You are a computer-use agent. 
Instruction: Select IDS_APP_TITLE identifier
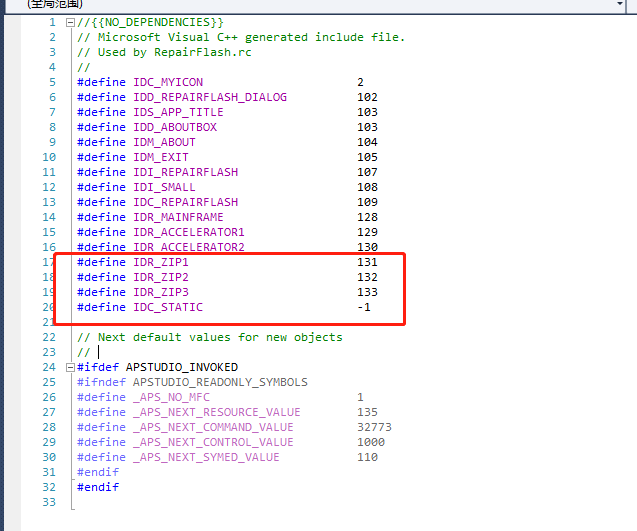[x=178, y=113]
